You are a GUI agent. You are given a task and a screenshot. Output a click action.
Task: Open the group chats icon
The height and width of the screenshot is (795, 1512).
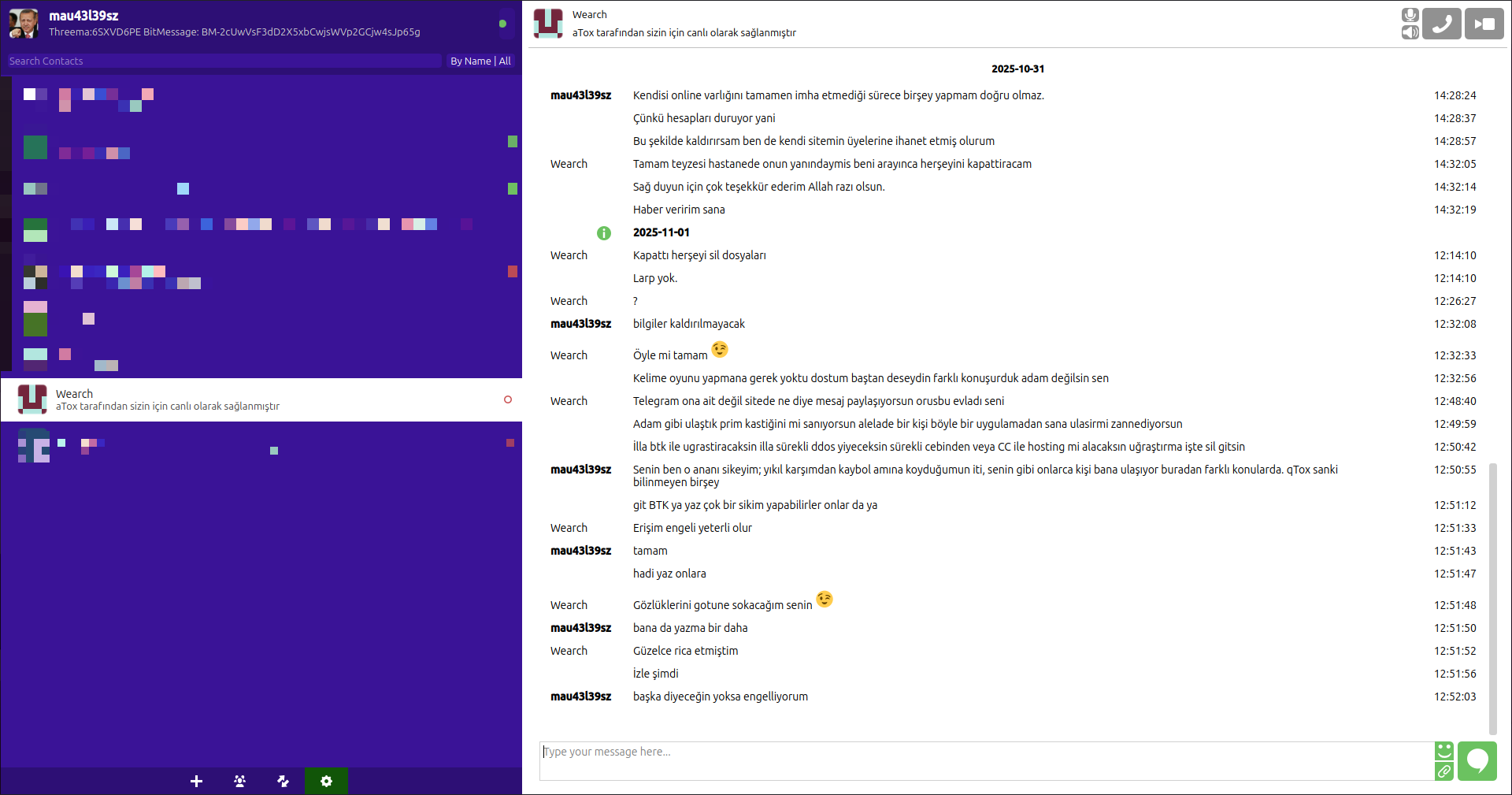239,781
